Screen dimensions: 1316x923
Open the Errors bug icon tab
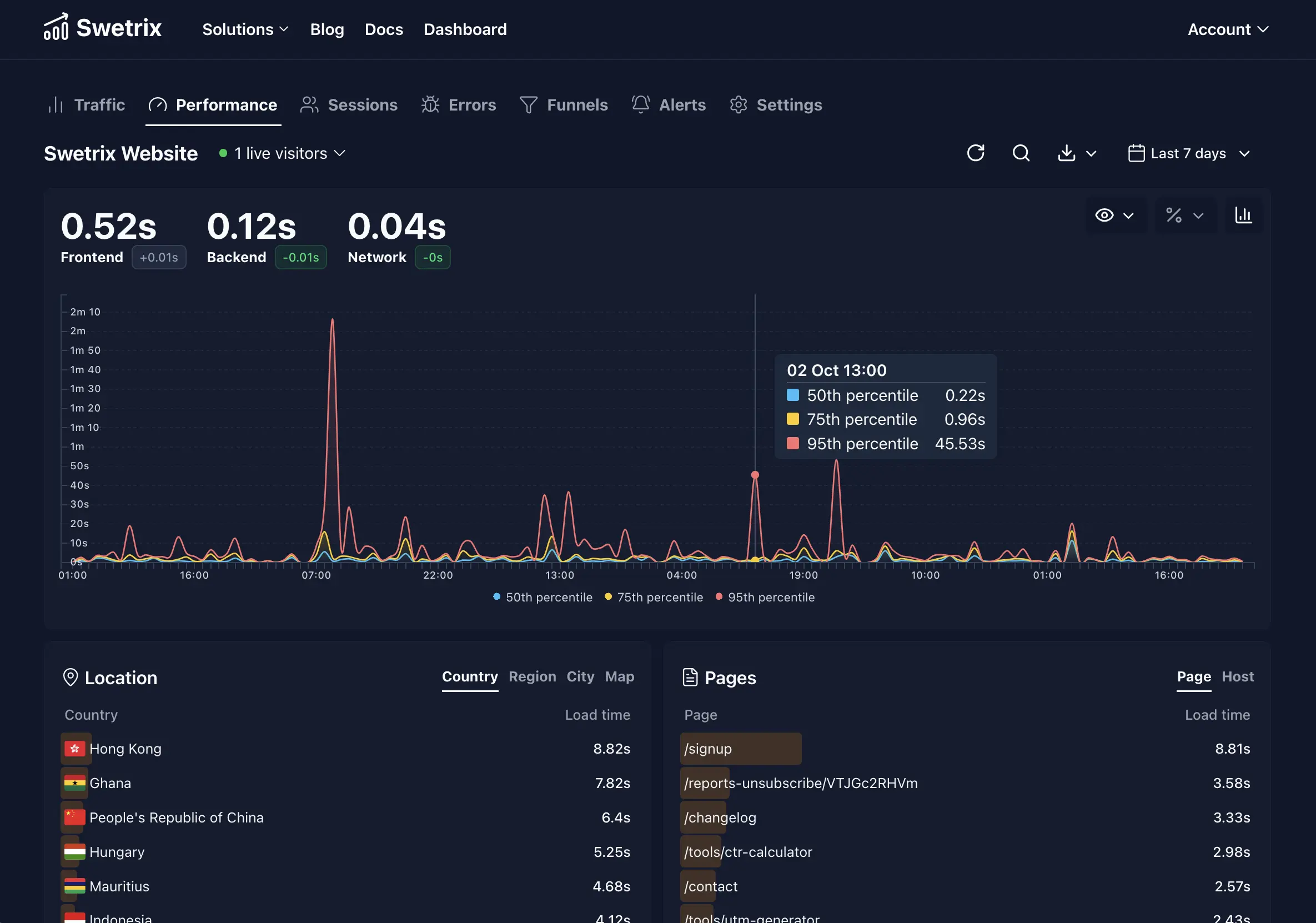pyautogui.click(x=459, y=105)
